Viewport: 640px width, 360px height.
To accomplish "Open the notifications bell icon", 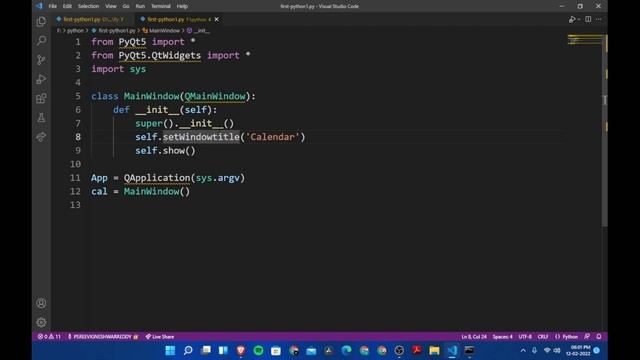I will pyautogui.click(x=599, y=337).
